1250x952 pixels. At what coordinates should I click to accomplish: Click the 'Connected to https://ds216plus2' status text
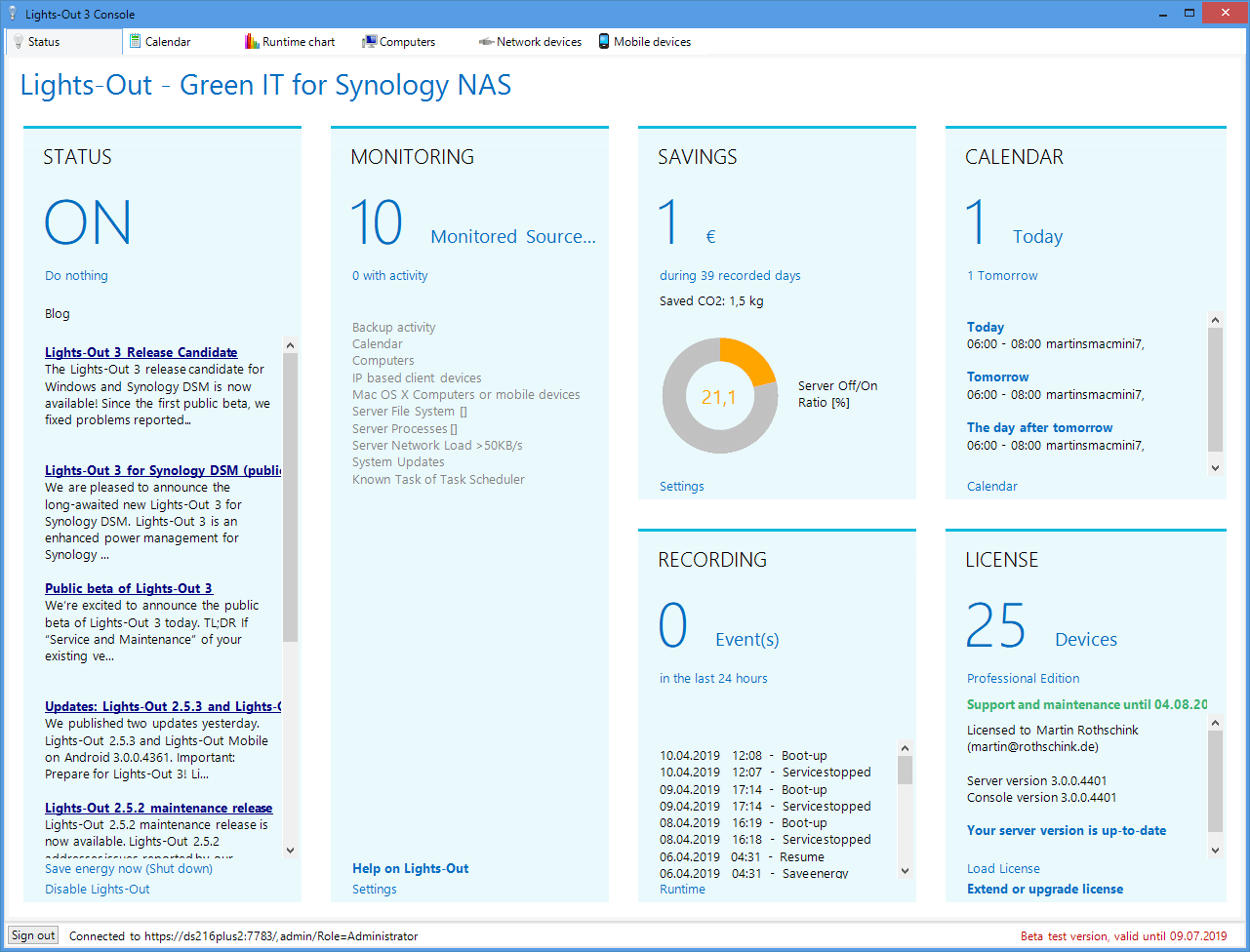point(244,935)
